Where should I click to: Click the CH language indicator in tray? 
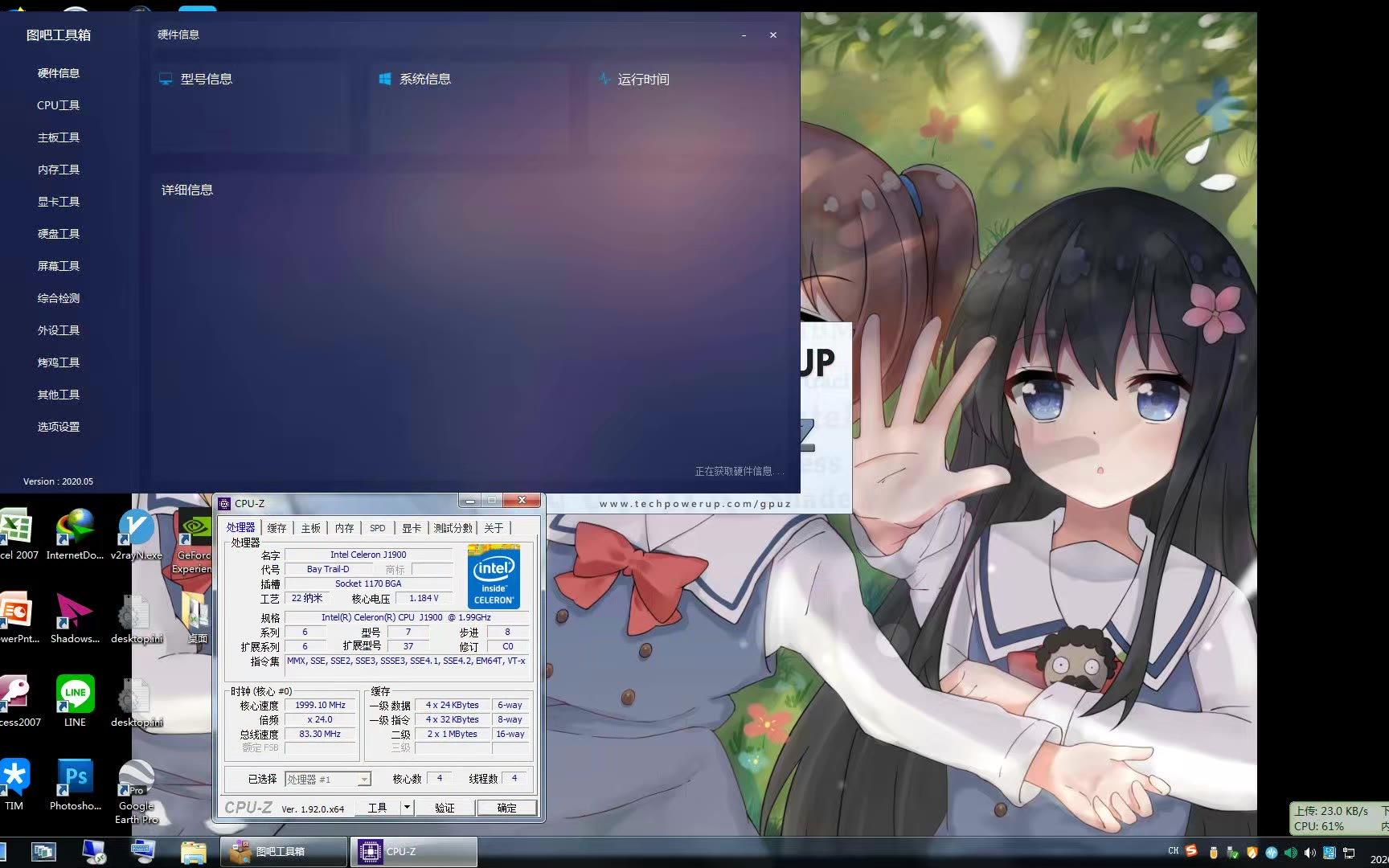(1174, 851)
